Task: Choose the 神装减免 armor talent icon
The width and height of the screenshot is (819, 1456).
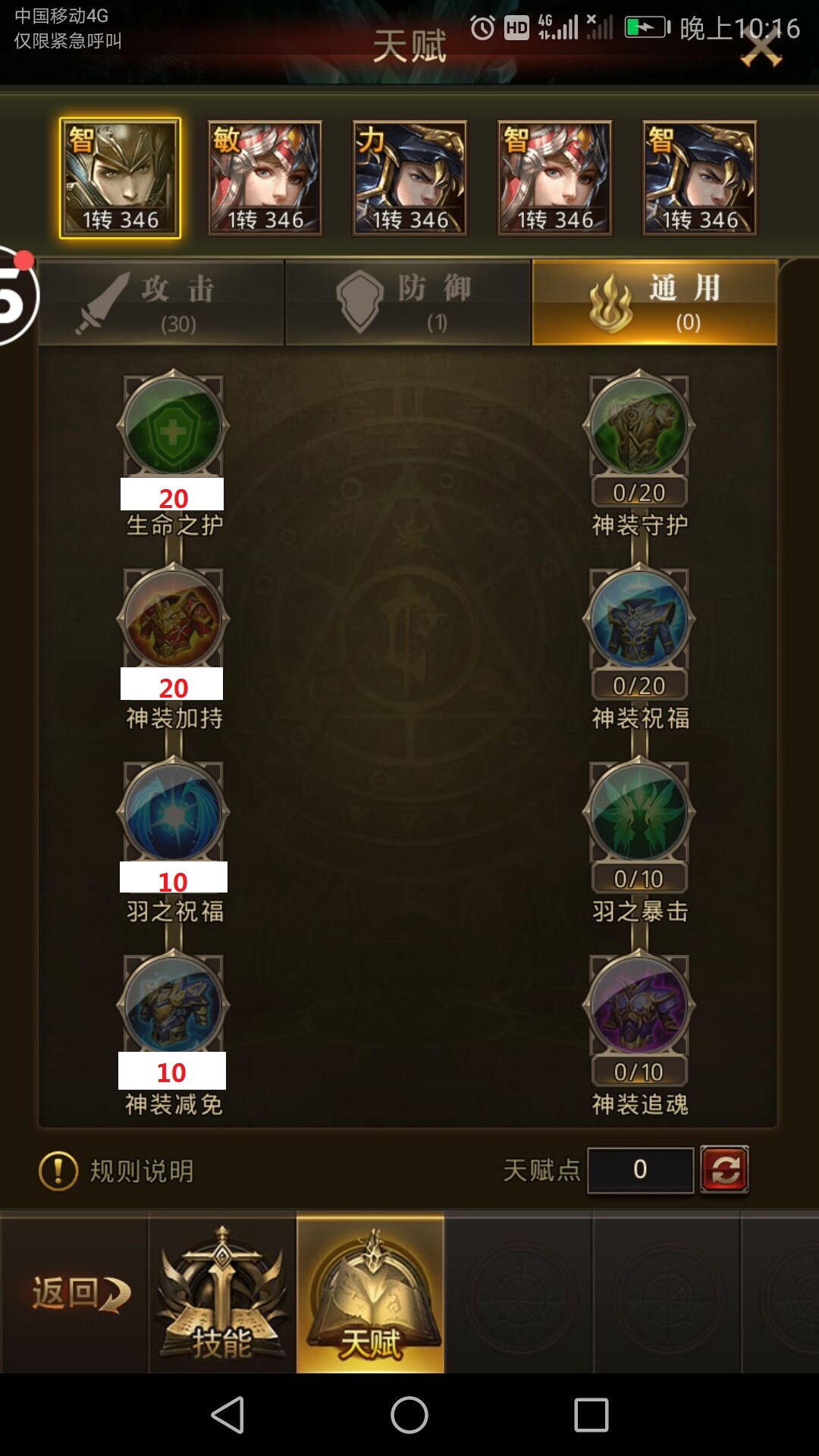Action: click(173, 1006)
